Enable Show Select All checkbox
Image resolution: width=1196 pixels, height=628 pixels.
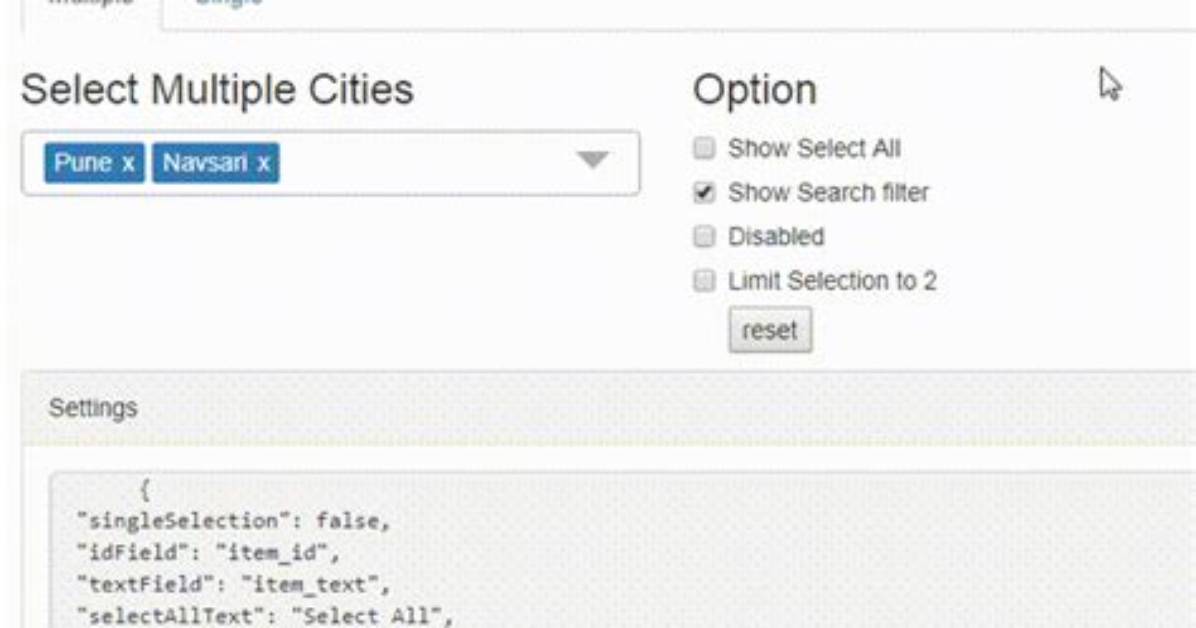click(704, 148)
